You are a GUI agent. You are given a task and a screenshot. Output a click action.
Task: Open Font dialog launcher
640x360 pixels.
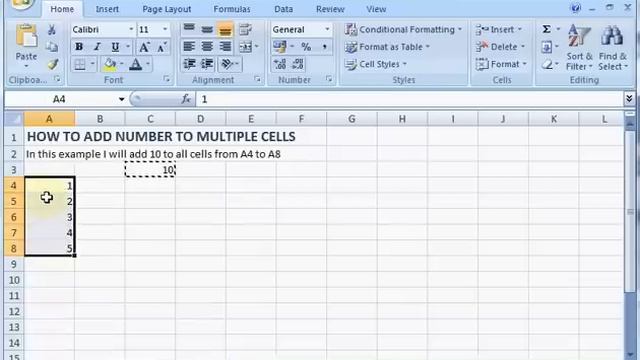coord(167,79)
